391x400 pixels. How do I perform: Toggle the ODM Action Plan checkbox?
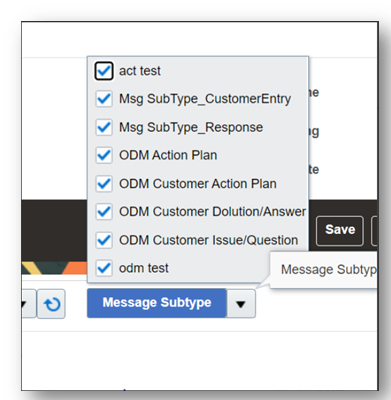point(104,155)
